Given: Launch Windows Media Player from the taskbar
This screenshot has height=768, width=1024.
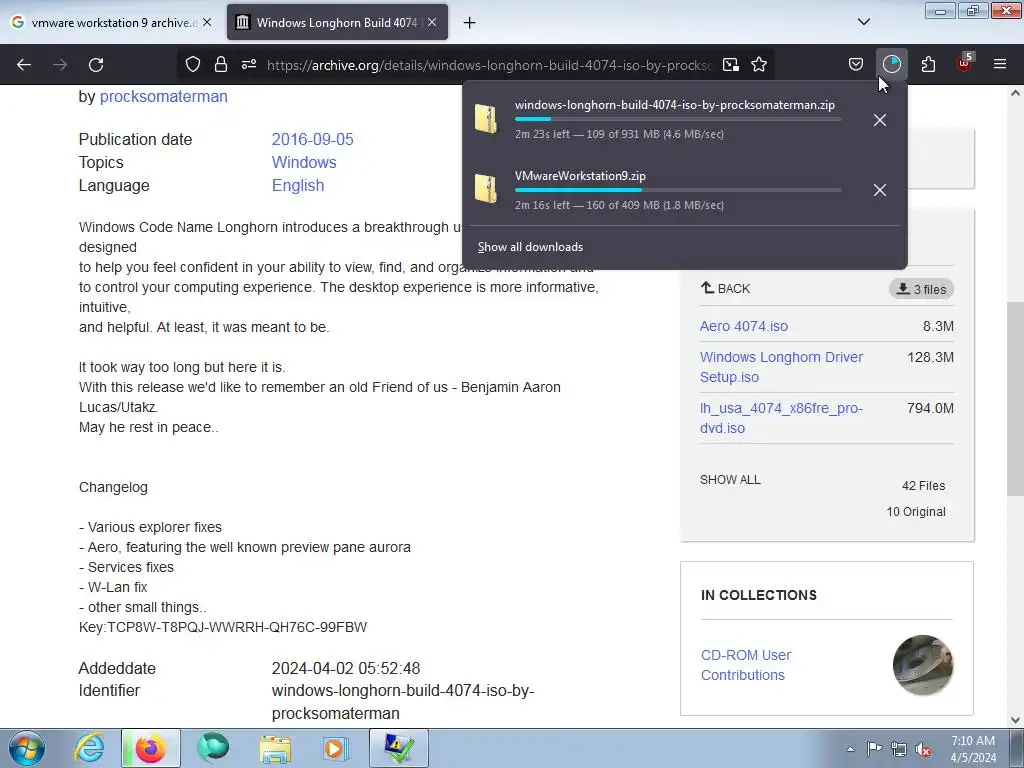Looking at the screenshot, I should click(x=336, y=748).
